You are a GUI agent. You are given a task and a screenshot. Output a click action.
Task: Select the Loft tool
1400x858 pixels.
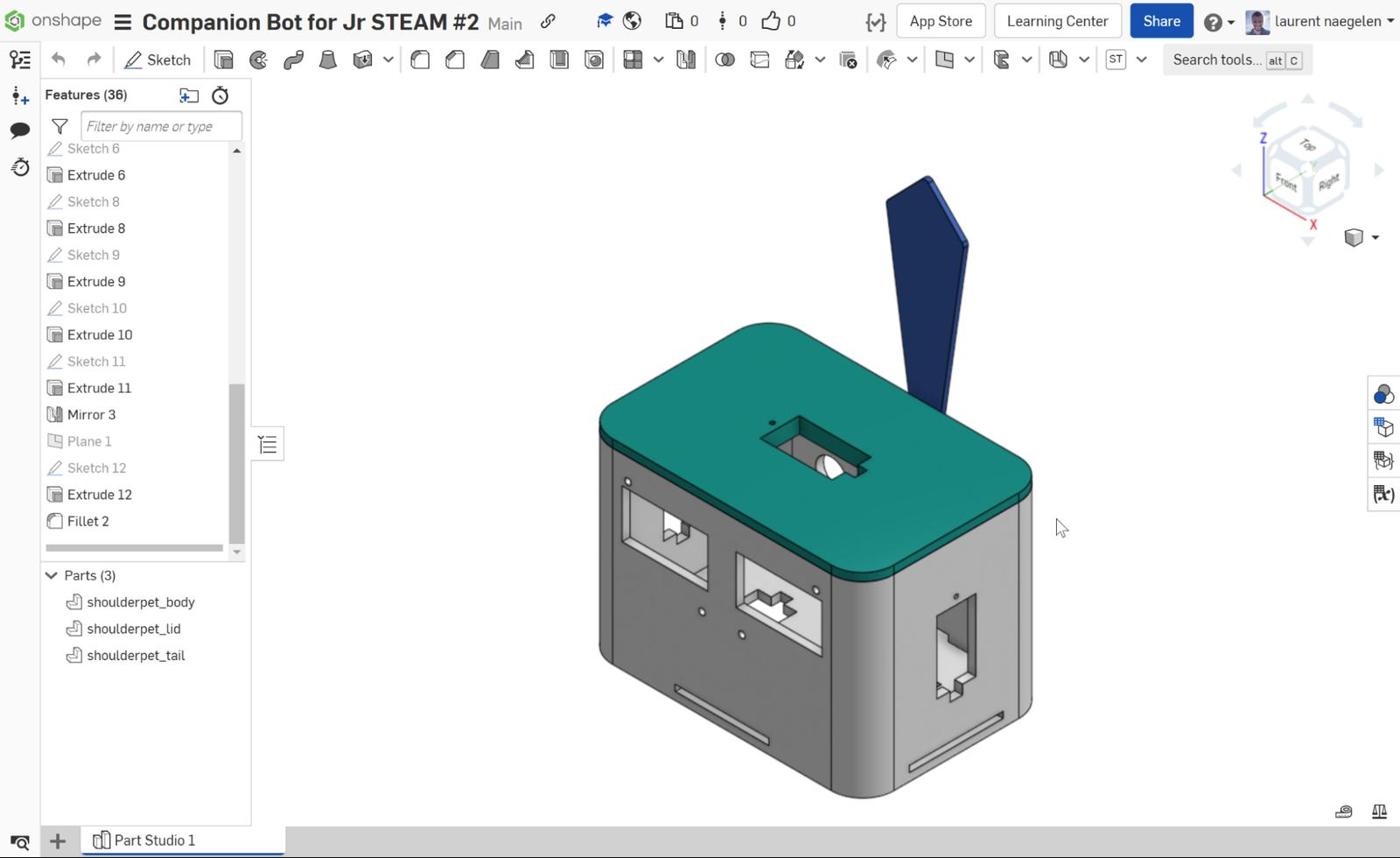[328, 60]
